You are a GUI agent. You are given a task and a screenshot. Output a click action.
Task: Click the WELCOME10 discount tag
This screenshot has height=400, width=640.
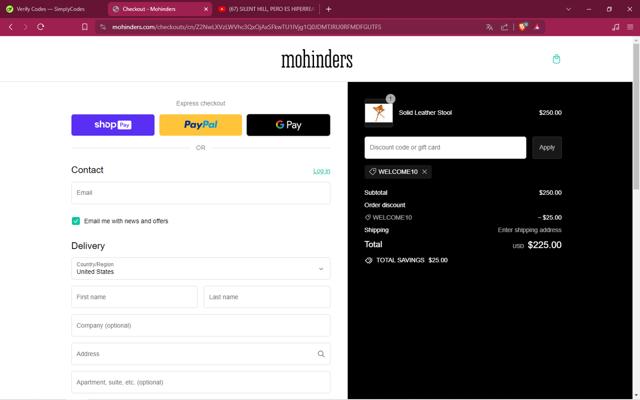398,172
